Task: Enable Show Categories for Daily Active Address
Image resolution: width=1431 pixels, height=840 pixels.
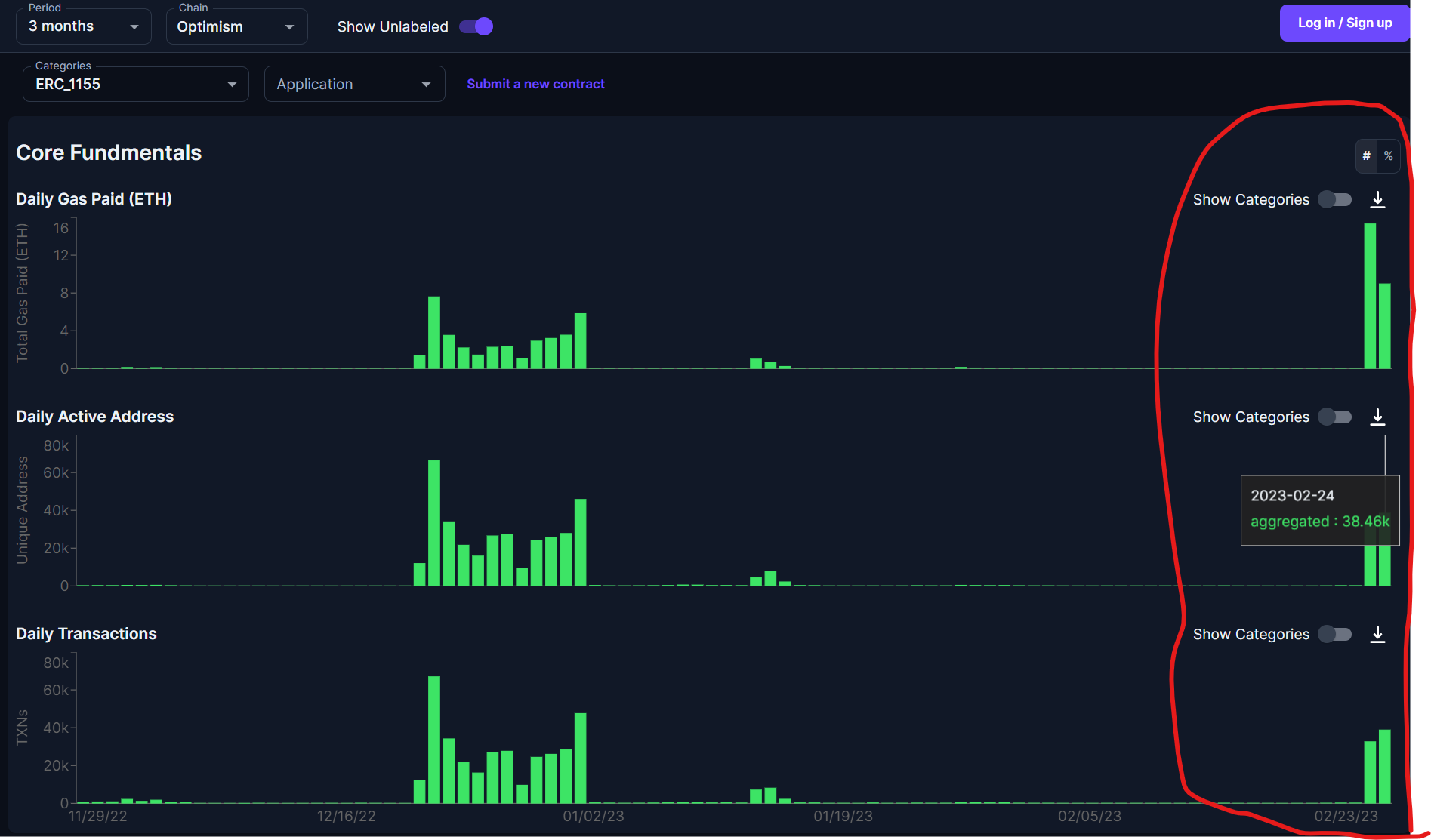Action: [x=1335, y=417]
